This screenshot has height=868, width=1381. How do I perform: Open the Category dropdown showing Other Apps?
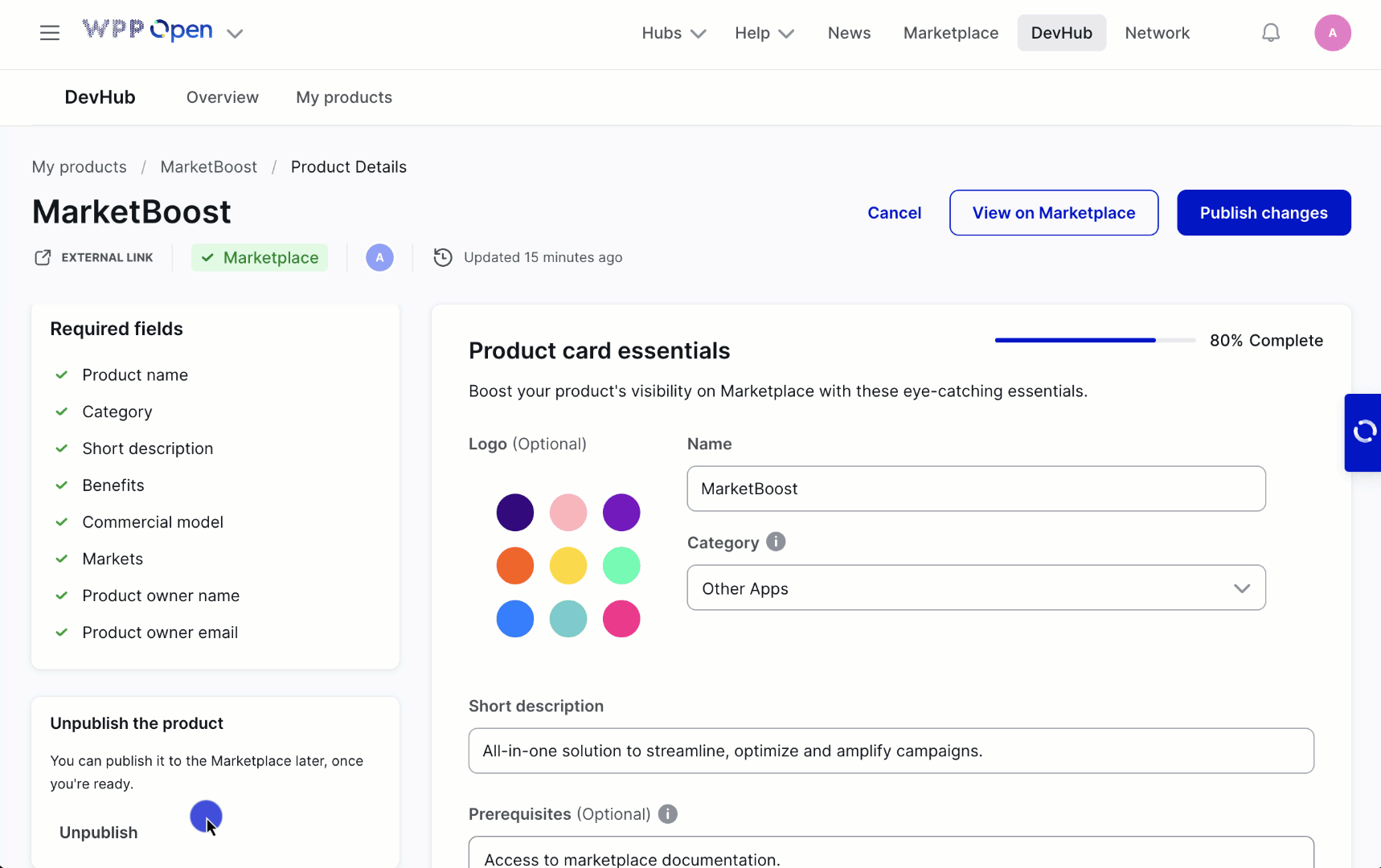[x=976, y=588]
